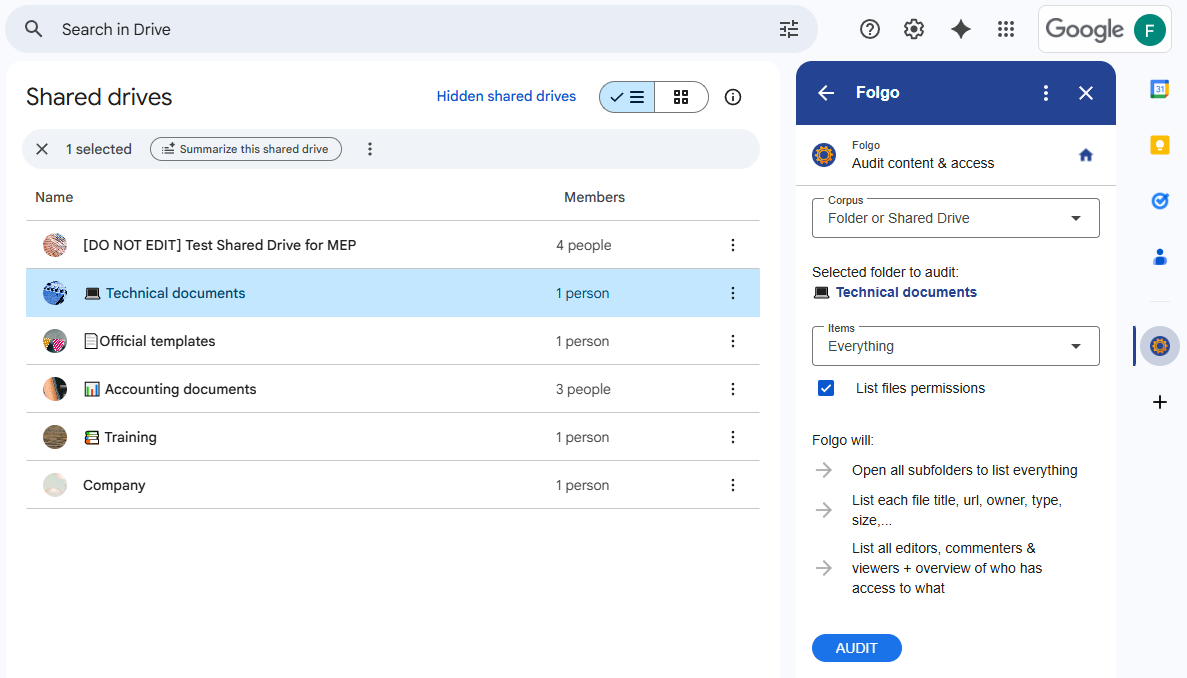Open Contacts in side panel
Viewport: 1187px width, 678px height.
[x=1159, y=257]
